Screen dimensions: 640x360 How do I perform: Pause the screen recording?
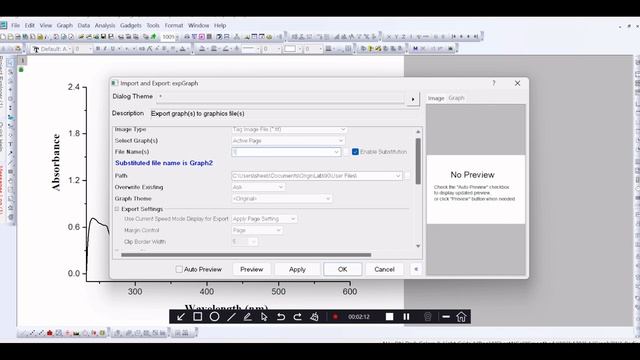click(406, 317)
